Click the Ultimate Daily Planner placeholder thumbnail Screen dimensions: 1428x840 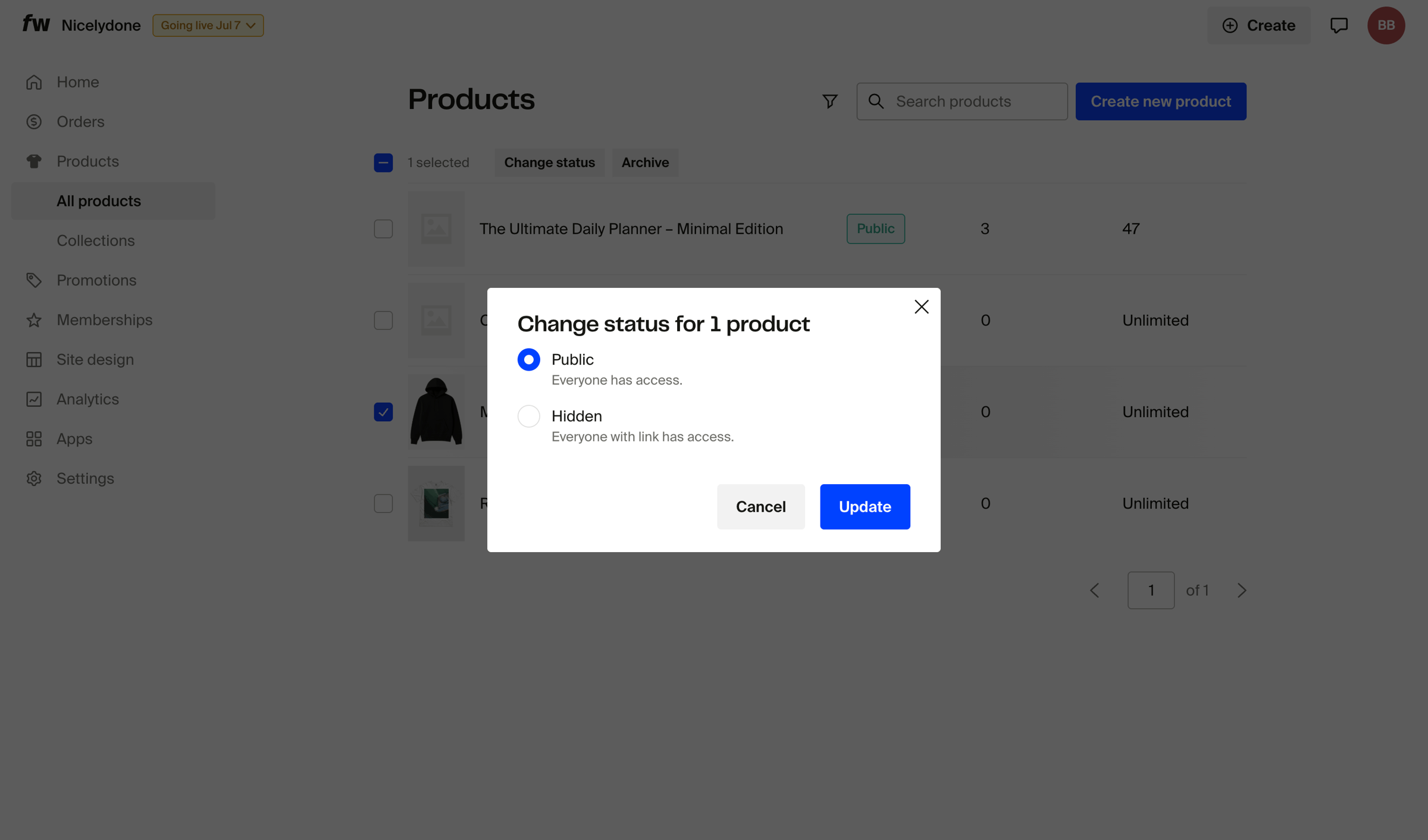tap(436, 228)
